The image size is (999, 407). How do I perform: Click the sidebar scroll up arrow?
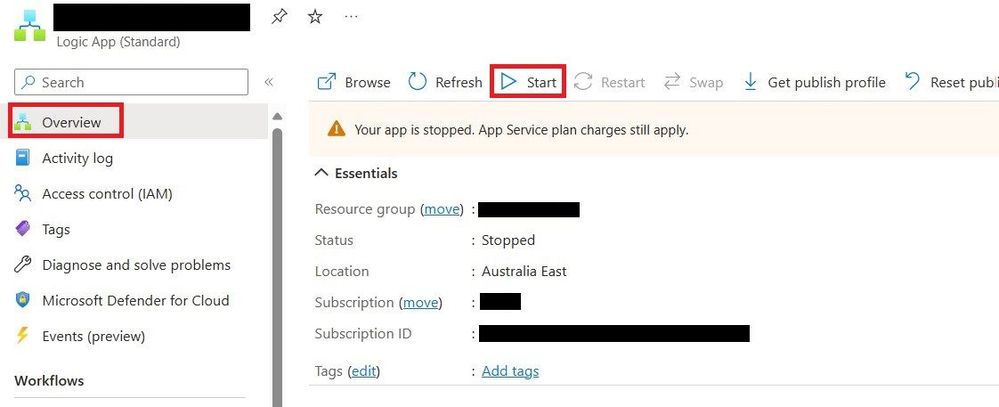tap(277, 117)
